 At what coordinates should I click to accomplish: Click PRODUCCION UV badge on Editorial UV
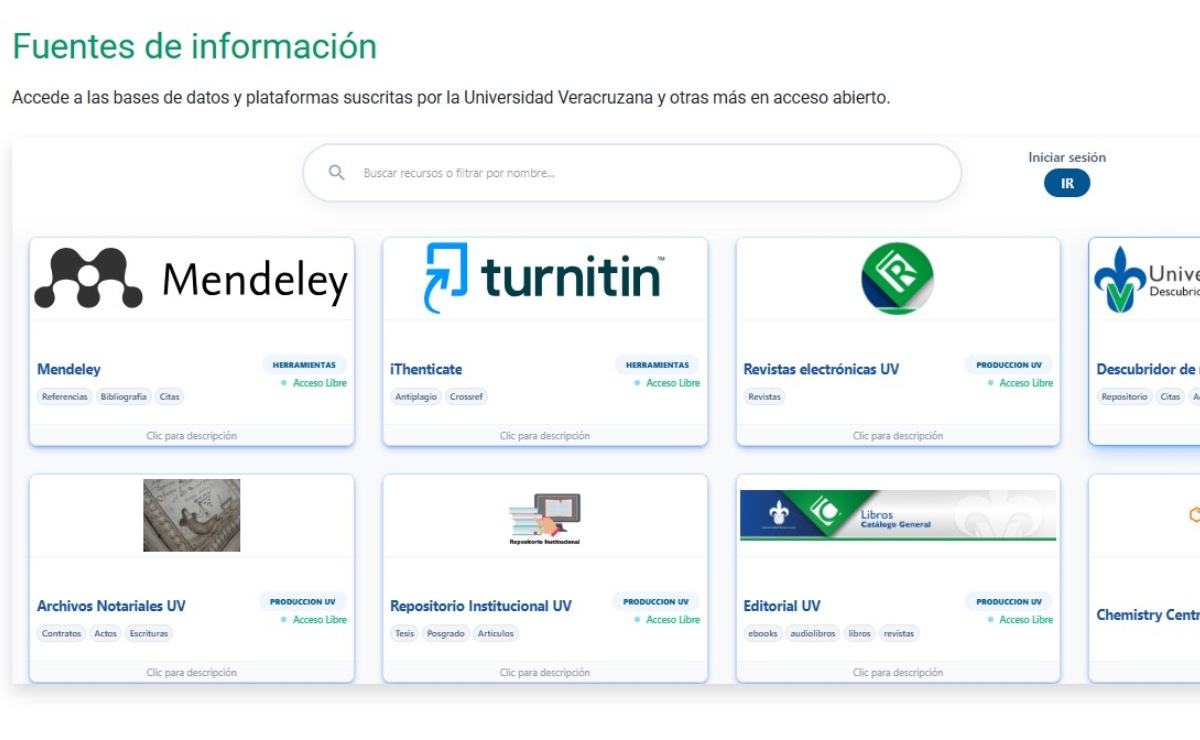[1009, 602]
